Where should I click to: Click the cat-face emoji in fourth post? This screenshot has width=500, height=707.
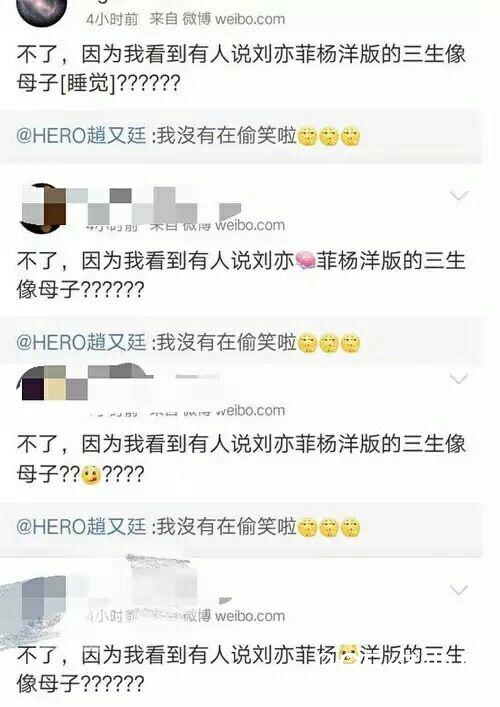[348, 655]
